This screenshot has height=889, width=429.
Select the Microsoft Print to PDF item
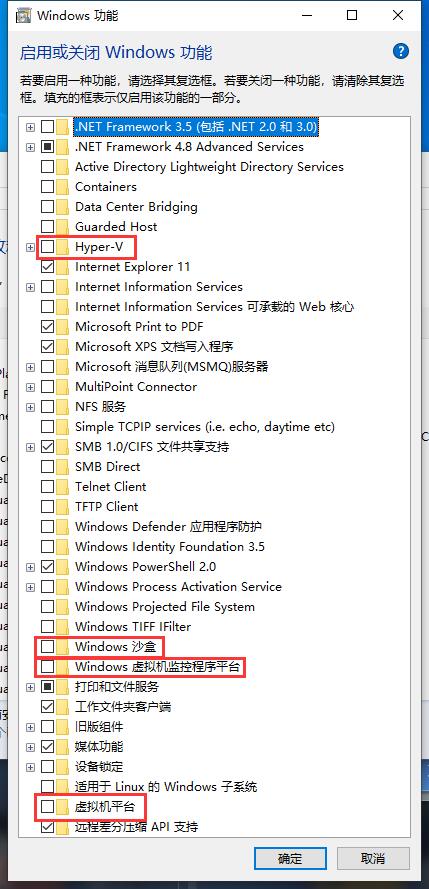(x=139, y=327)
